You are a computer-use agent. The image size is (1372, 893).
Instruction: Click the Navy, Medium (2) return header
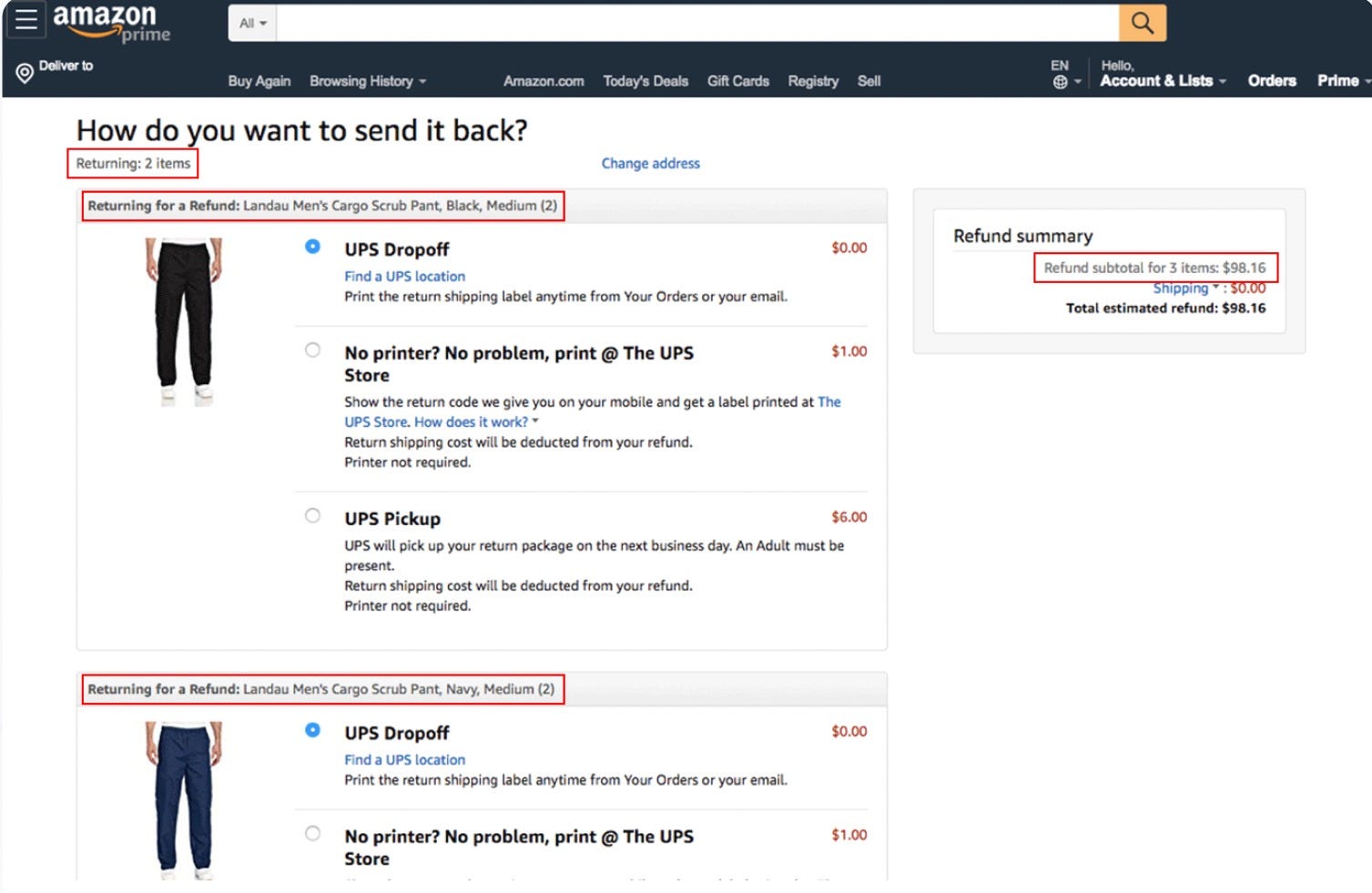coord(320,689)
